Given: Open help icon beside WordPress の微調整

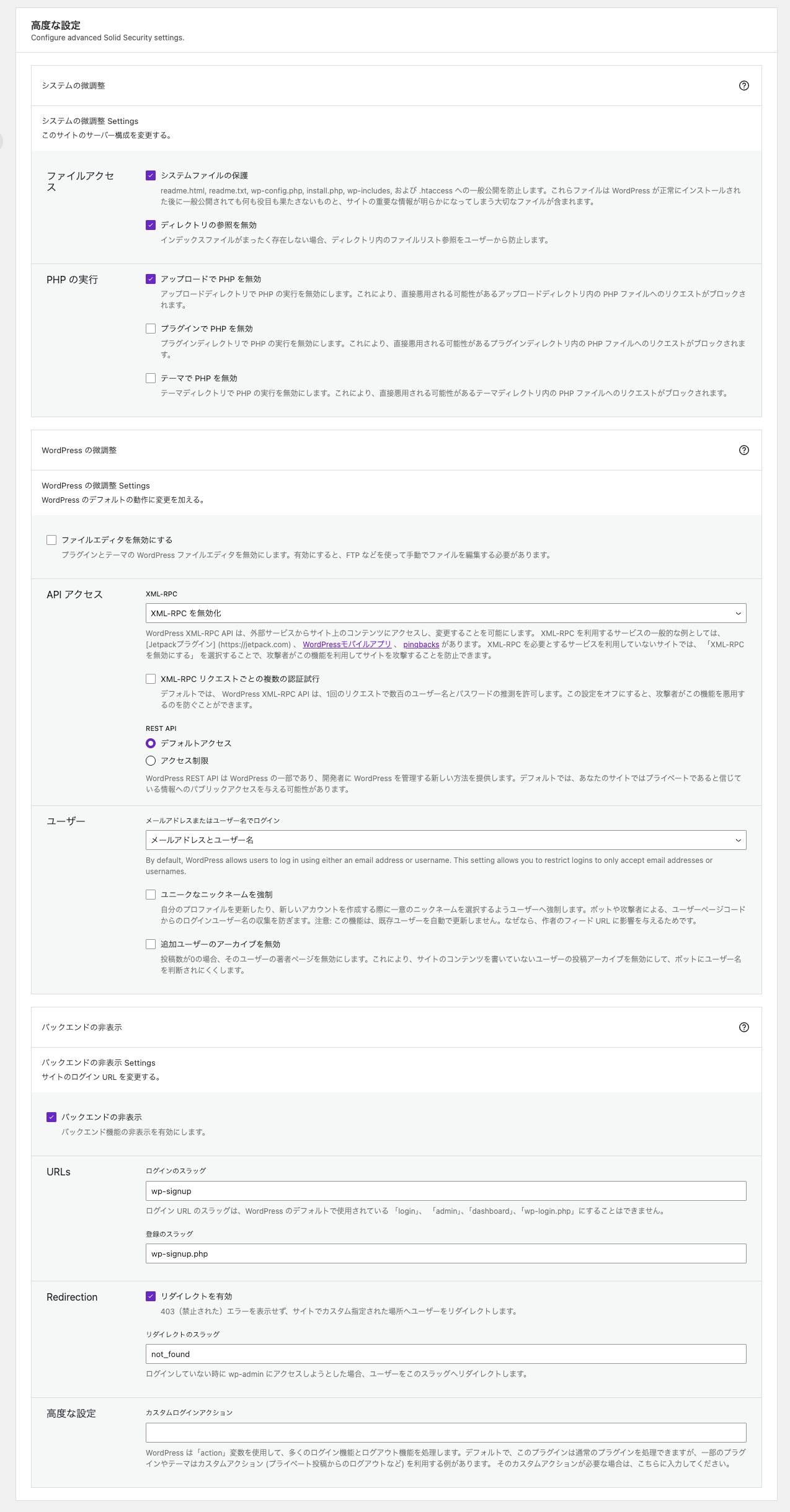Looking at the screenshot, I should click(x=743, y=450).
